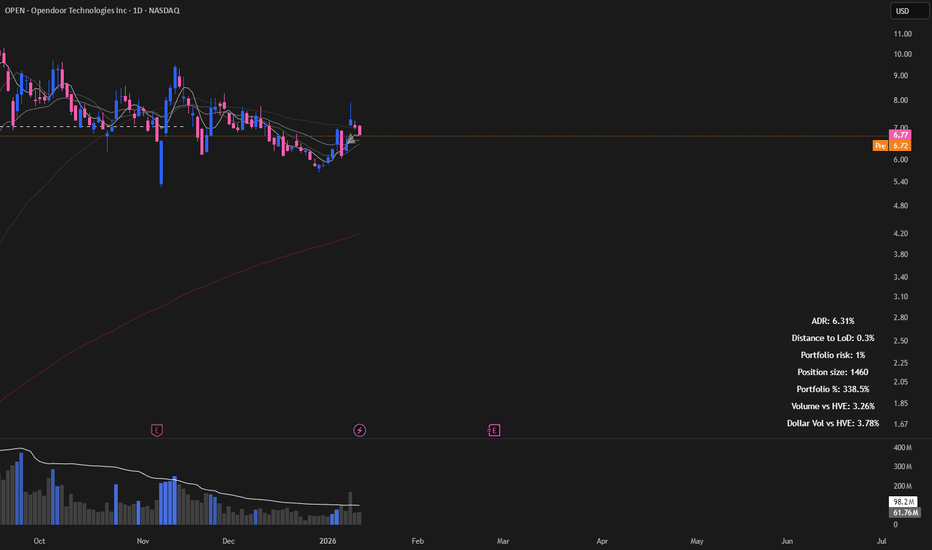Click the 10.00 price axis label
This screenshot has width=932, height=550.
coord(902,54)
